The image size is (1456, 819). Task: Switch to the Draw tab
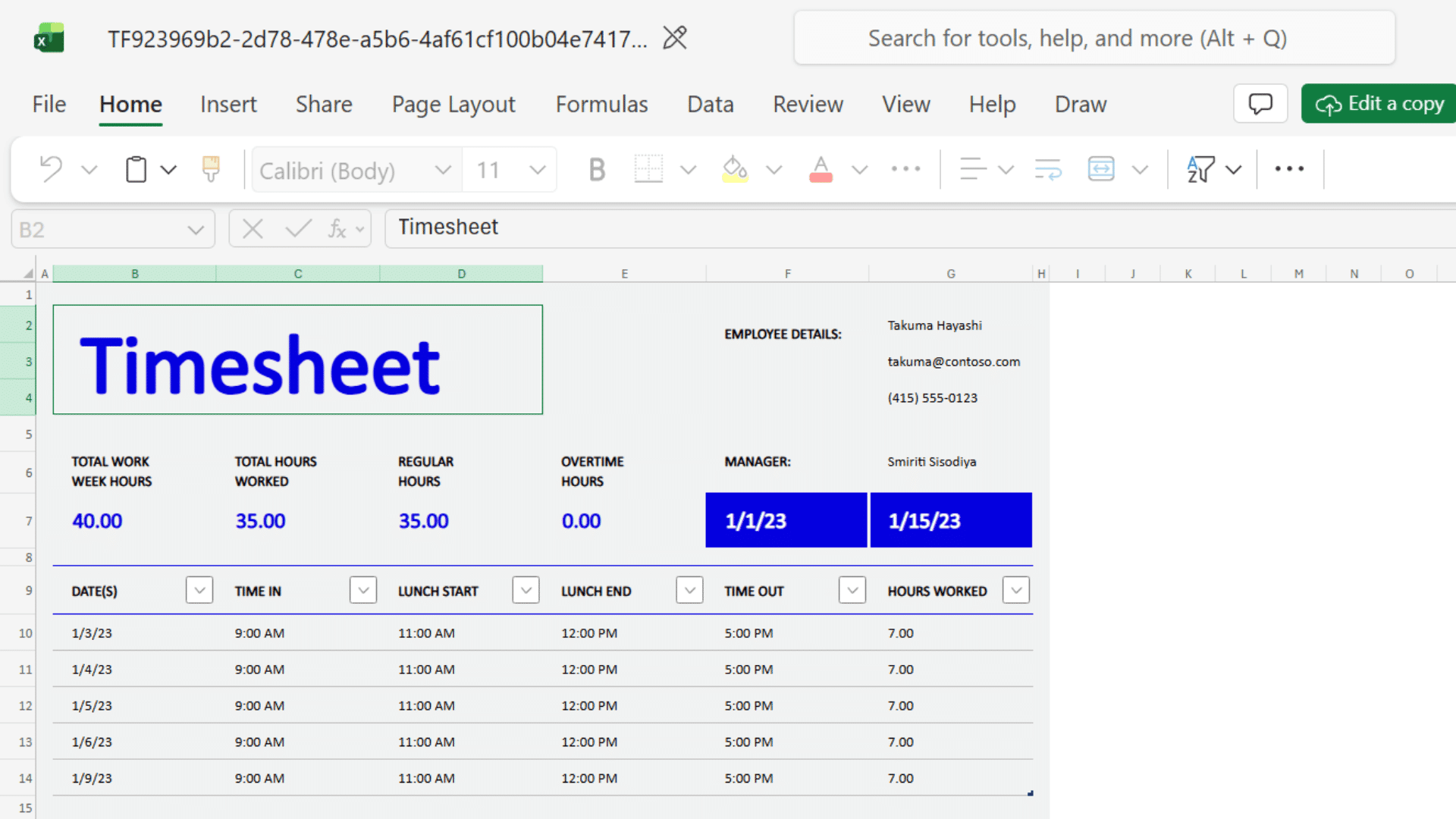pos(1081,104)
